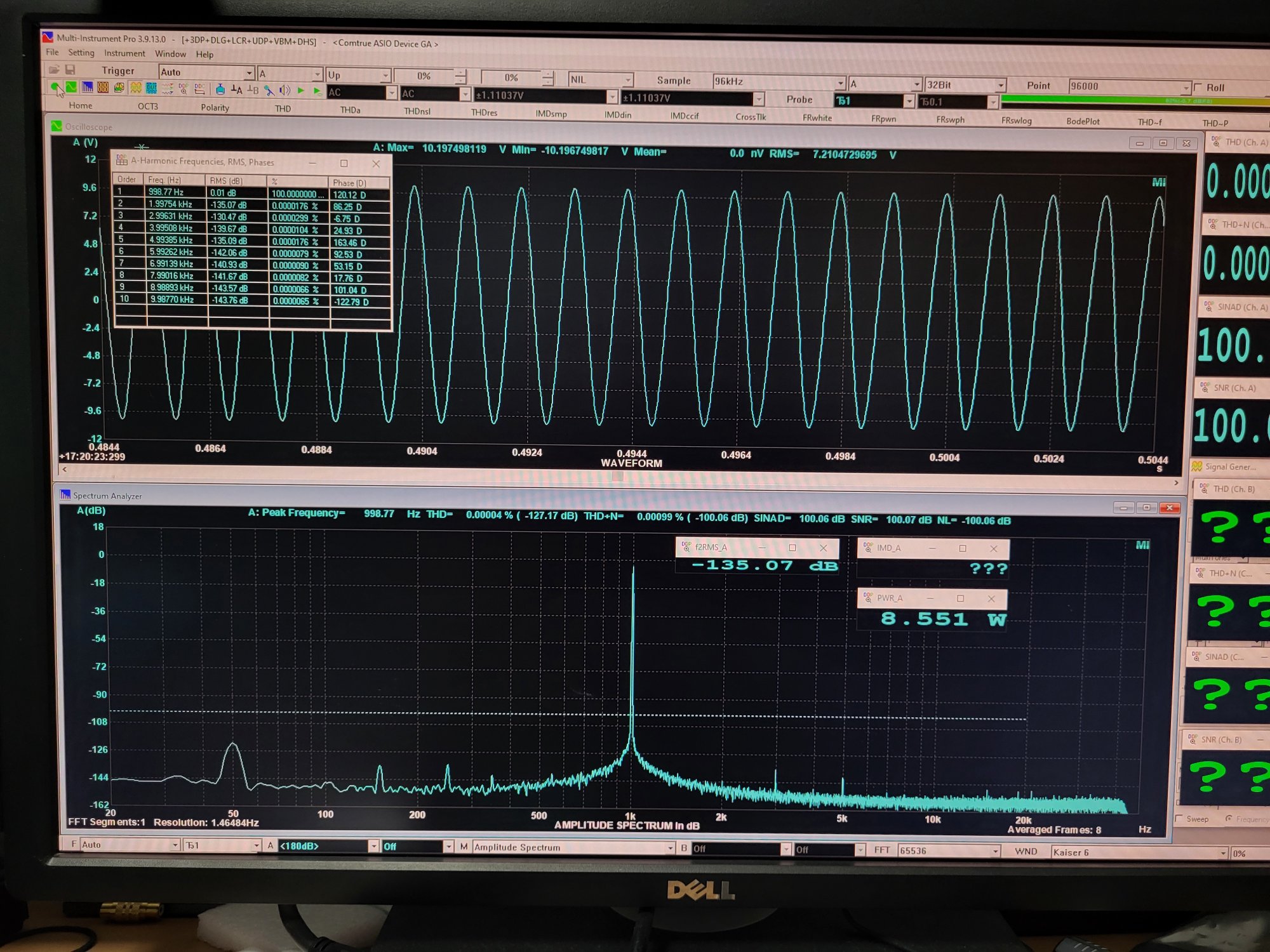
Task: Click the probe tool icon
Action: click(x=269, y=91)
